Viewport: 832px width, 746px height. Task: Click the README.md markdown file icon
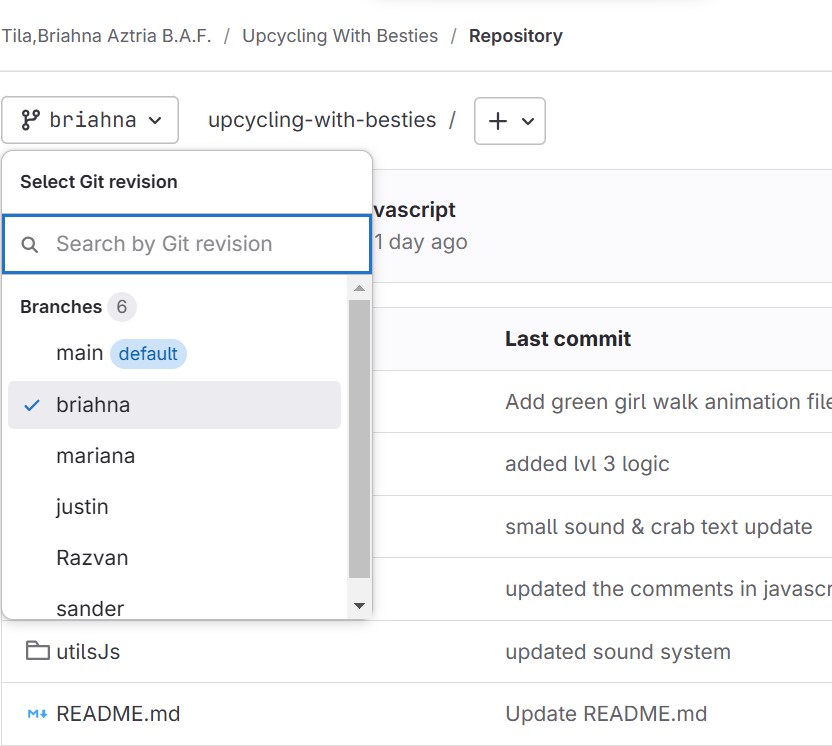38,714
